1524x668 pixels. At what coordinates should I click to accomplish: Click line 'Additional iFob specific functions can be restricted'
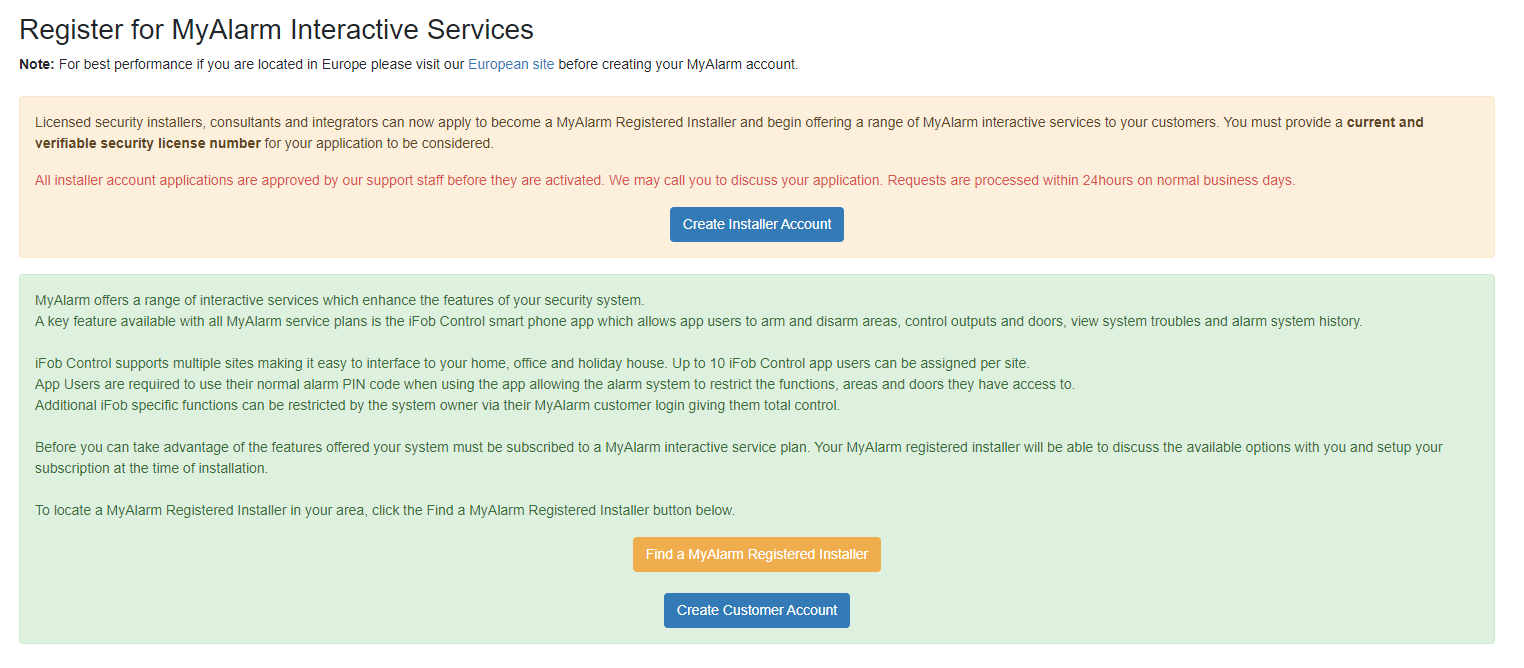coord(437,405)
